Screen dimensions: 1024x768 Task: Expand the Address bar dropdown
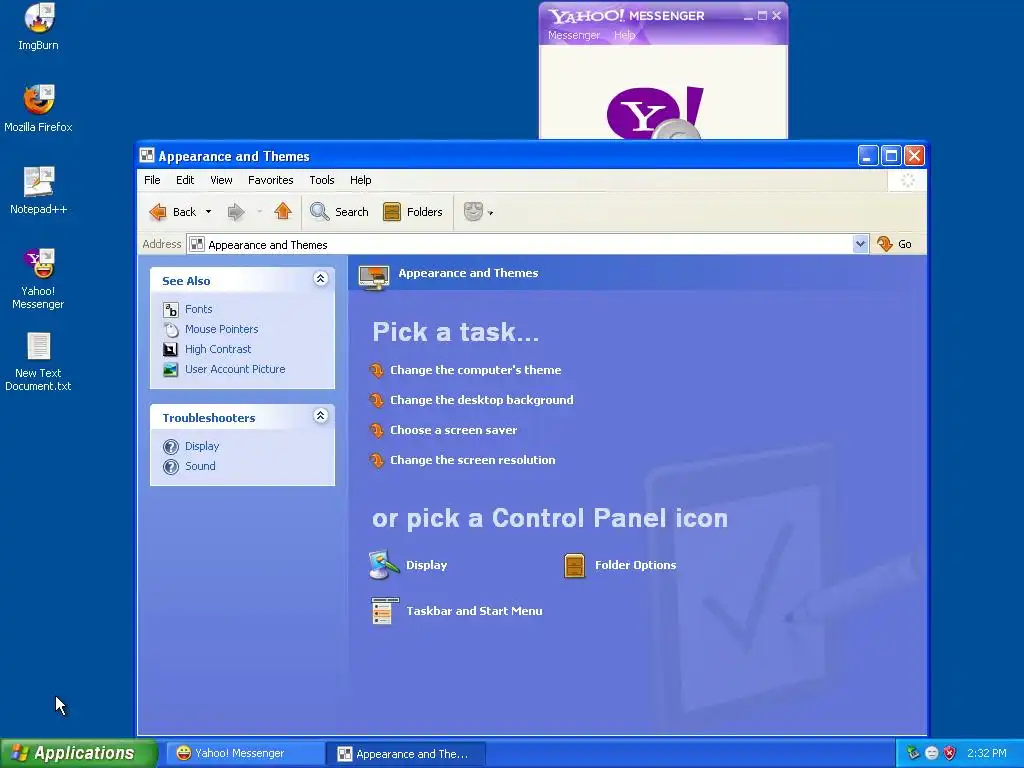tap(860, 244)
